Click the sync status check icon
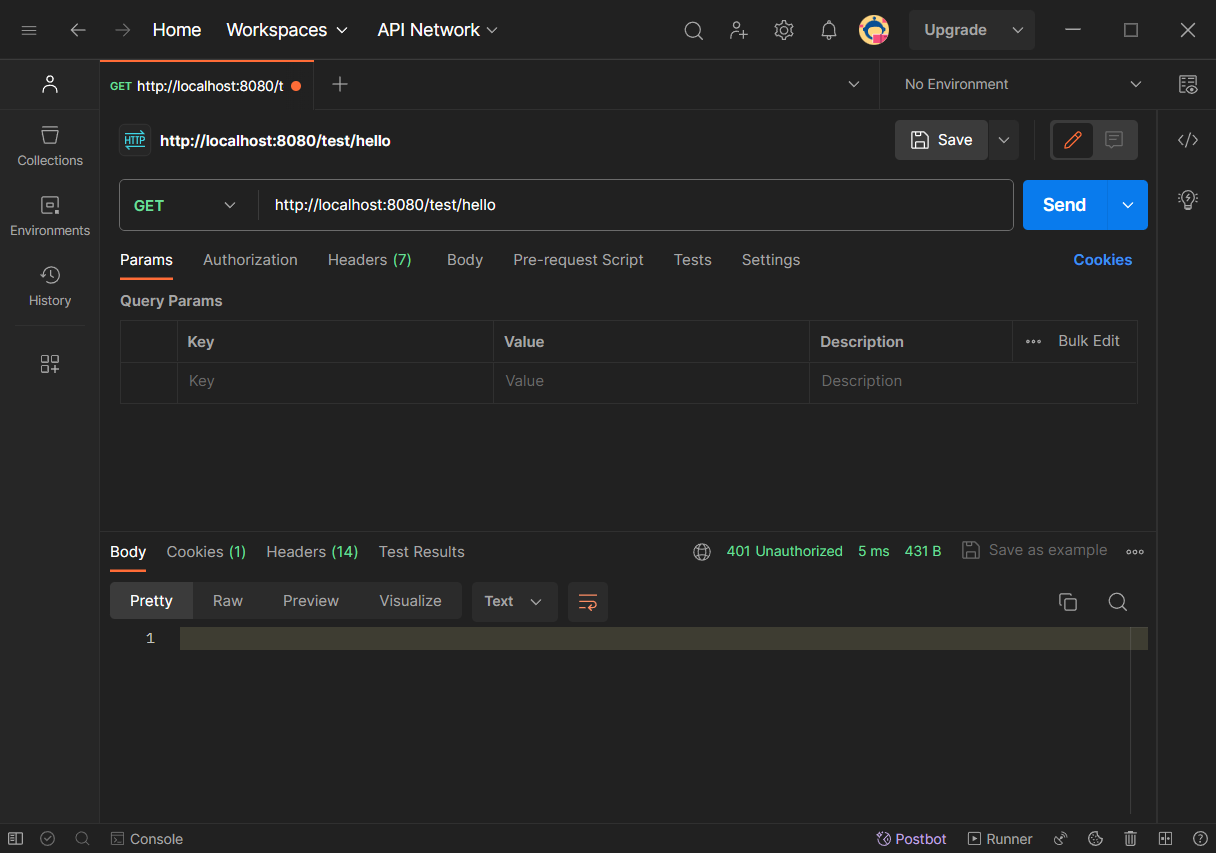This screenshot has height=853, width=1216. pyautogui.click(x=47, y=839)
